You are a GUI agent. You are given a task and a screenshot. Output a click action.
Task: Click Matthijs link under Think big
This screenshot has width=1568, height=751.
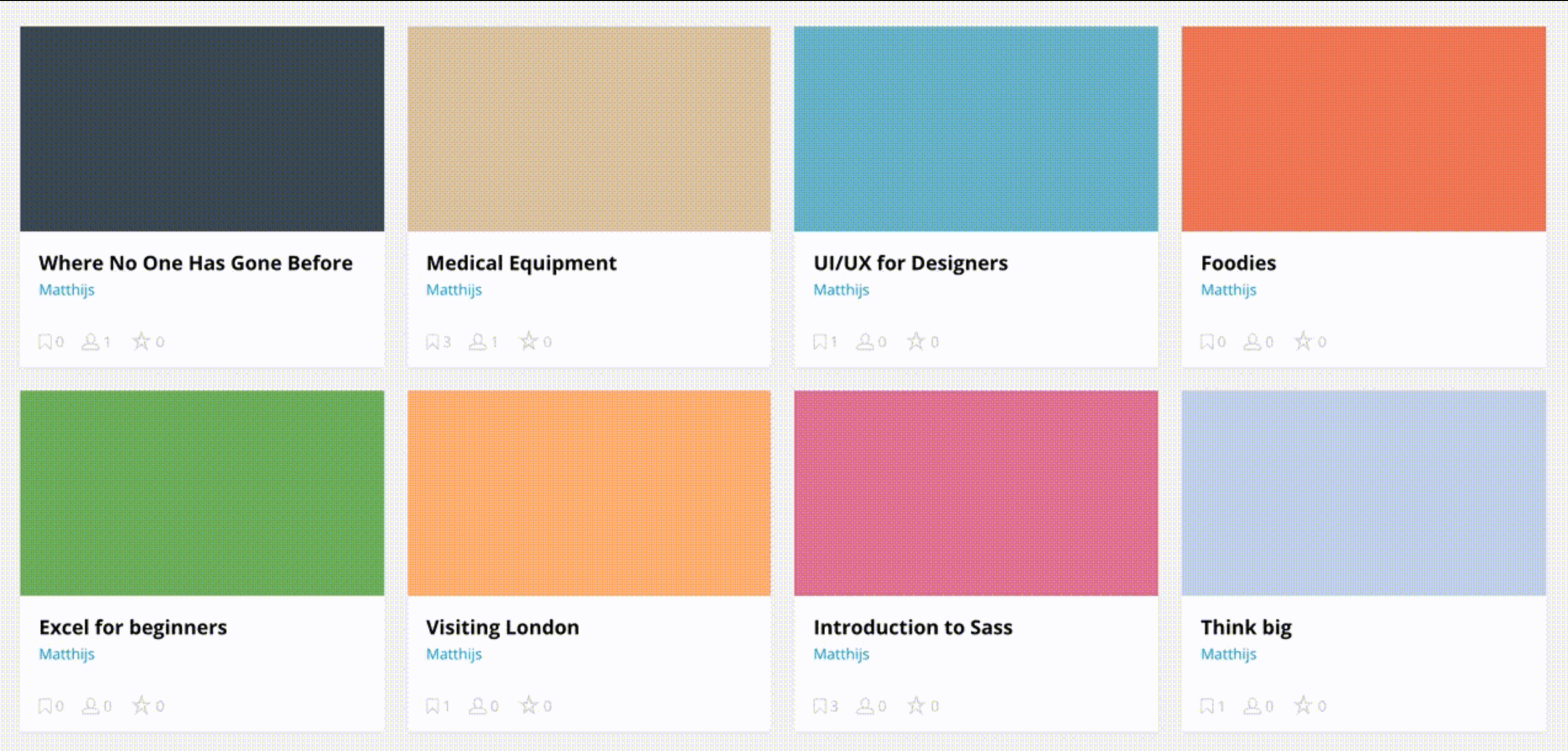[1228, 654]
